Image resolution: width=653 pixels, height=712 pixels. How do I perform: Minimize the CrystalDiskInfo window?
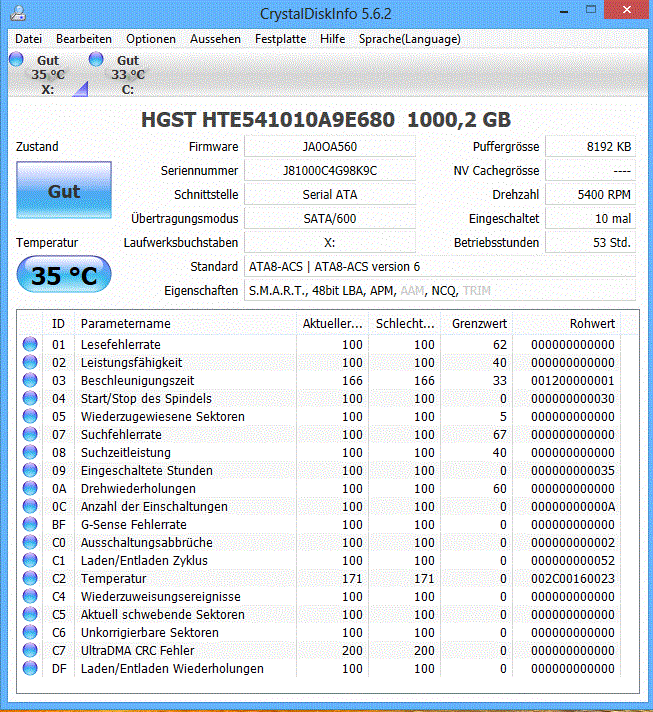pyautogui.click(x=564, y=10)
